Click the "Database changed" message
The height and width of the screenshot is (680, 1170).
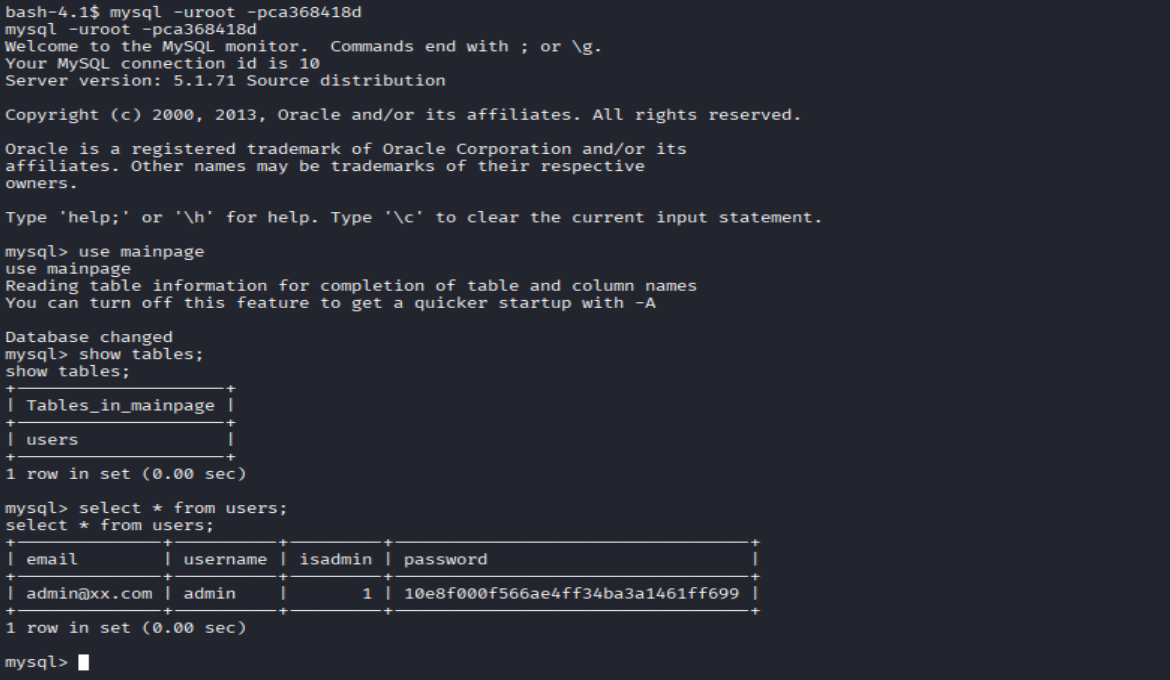click(89, 337)
